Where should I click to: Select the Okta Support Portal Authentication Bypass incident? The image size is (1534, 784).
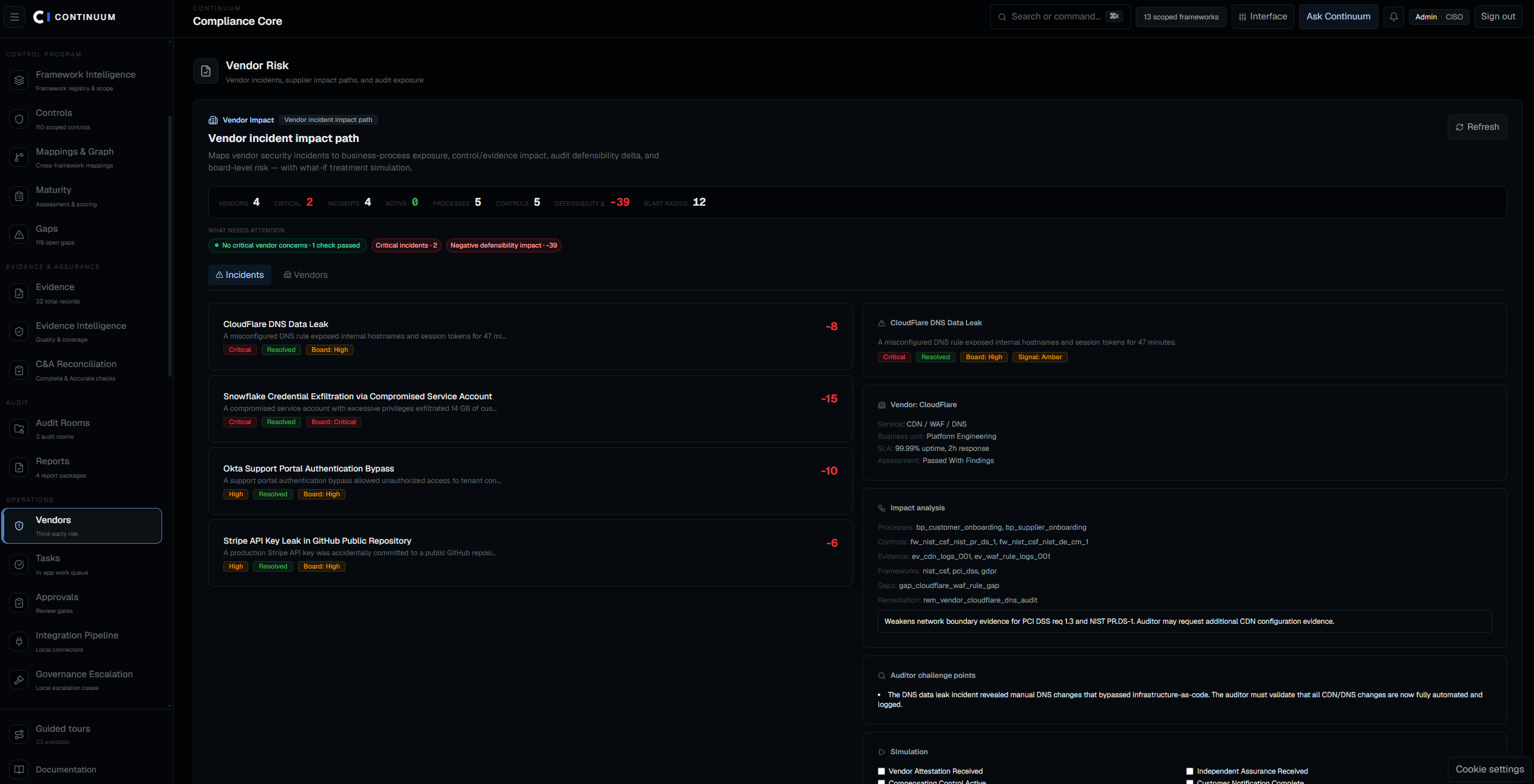pyautogui.click(x=530, y=481)
